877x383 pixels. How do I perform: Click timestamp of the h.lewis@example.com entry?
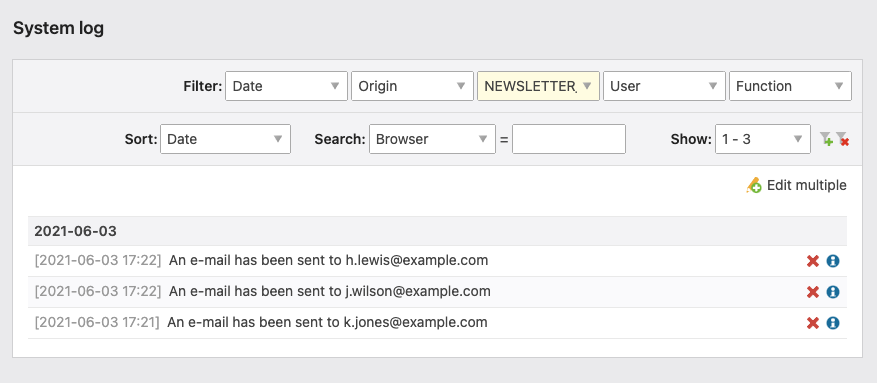[98, 261]
